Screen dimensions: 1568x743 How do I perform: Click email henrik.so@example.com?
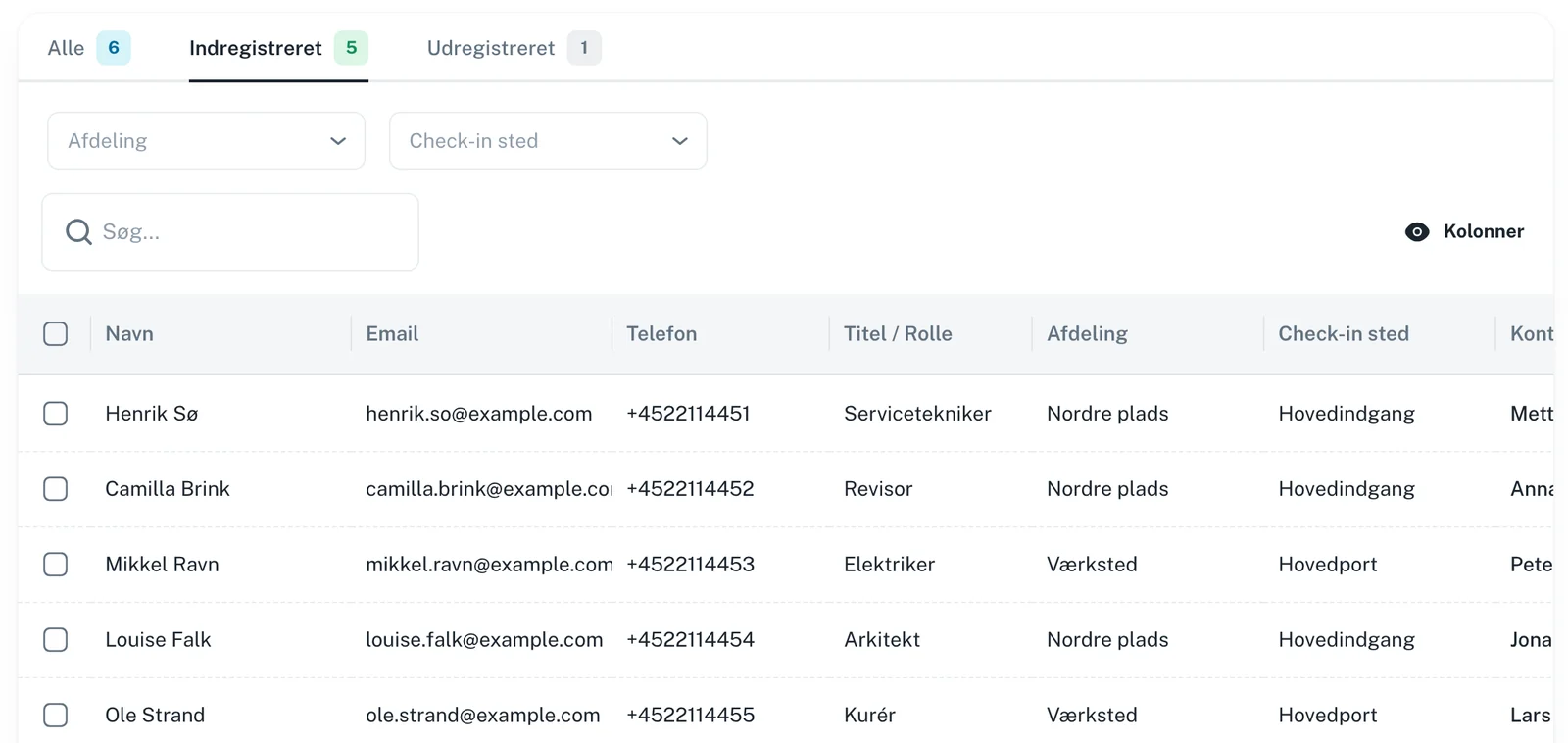(x=479, y=414)
